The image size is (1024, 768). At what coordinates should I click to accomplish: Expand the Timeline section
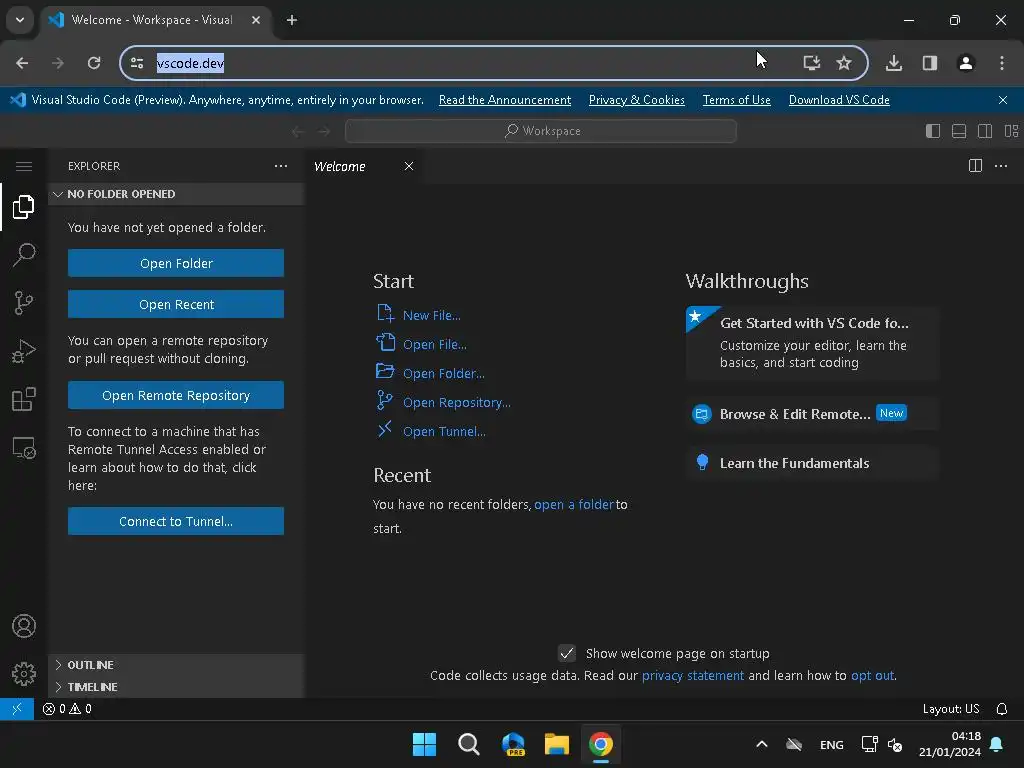point(176,687)
